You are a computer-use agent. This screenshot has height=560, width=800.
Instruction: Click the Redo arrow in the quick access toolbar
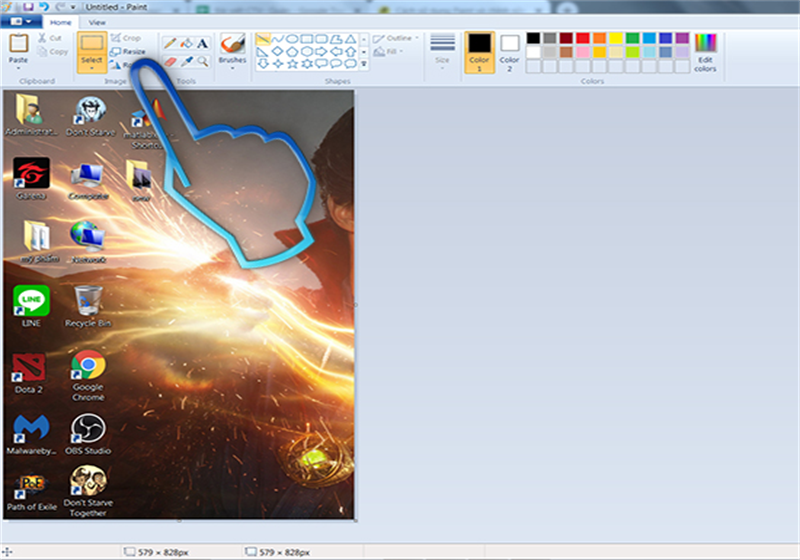click(x=60, y=7)
